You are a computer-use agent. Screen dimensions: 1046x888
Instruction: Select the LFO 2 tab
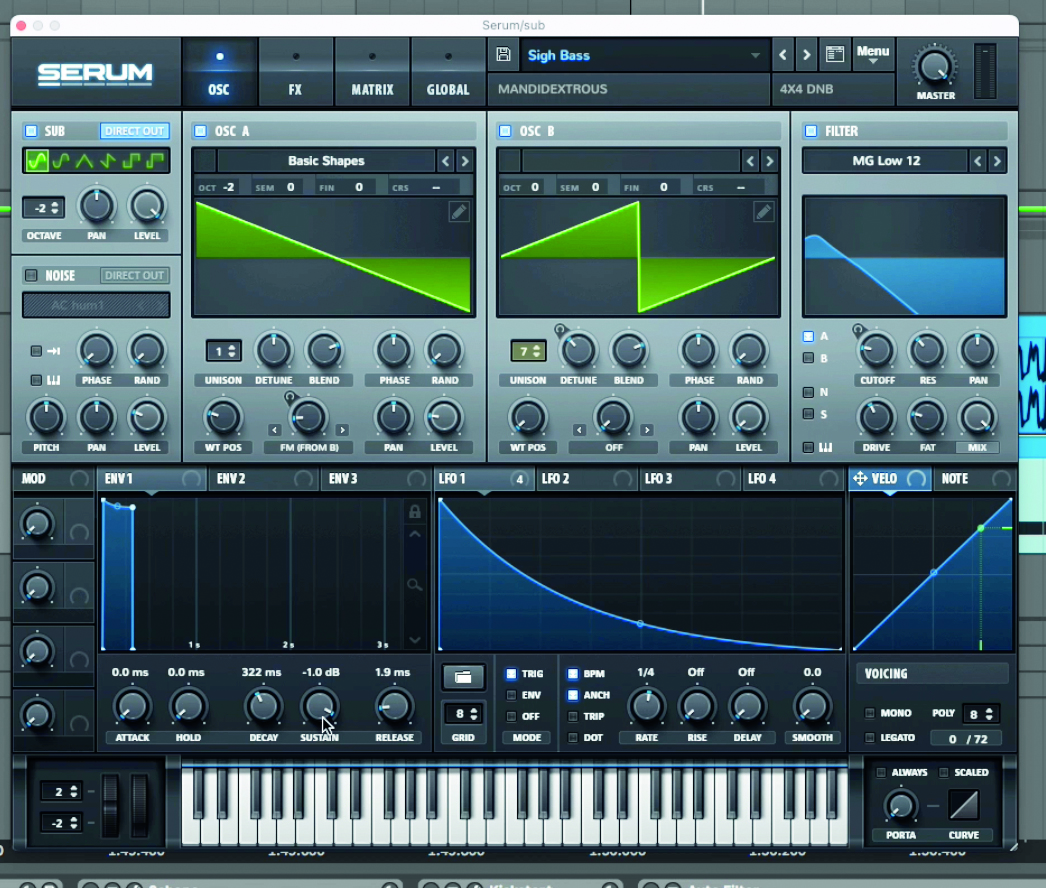(x=587, y=478)
